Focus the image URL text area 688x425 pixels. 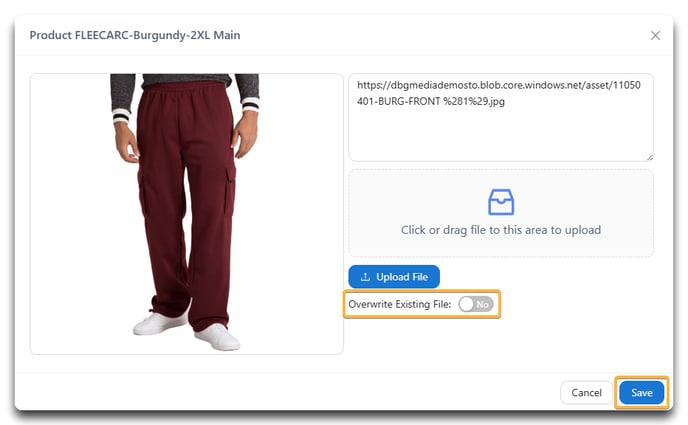(x=501, y=117)
